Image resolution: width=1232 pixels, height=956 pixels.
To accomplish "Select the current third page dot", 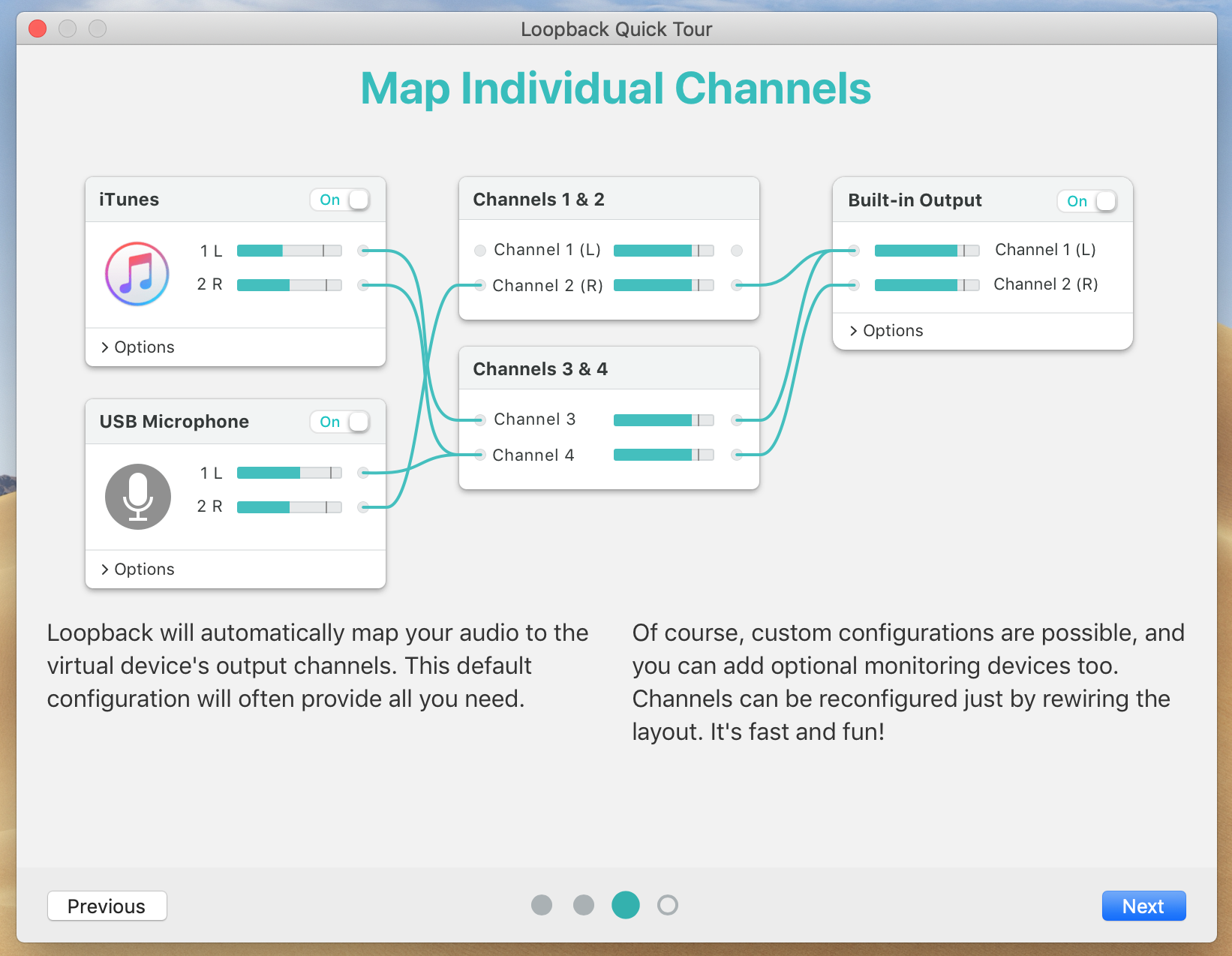I will click(x=626, y=905).
